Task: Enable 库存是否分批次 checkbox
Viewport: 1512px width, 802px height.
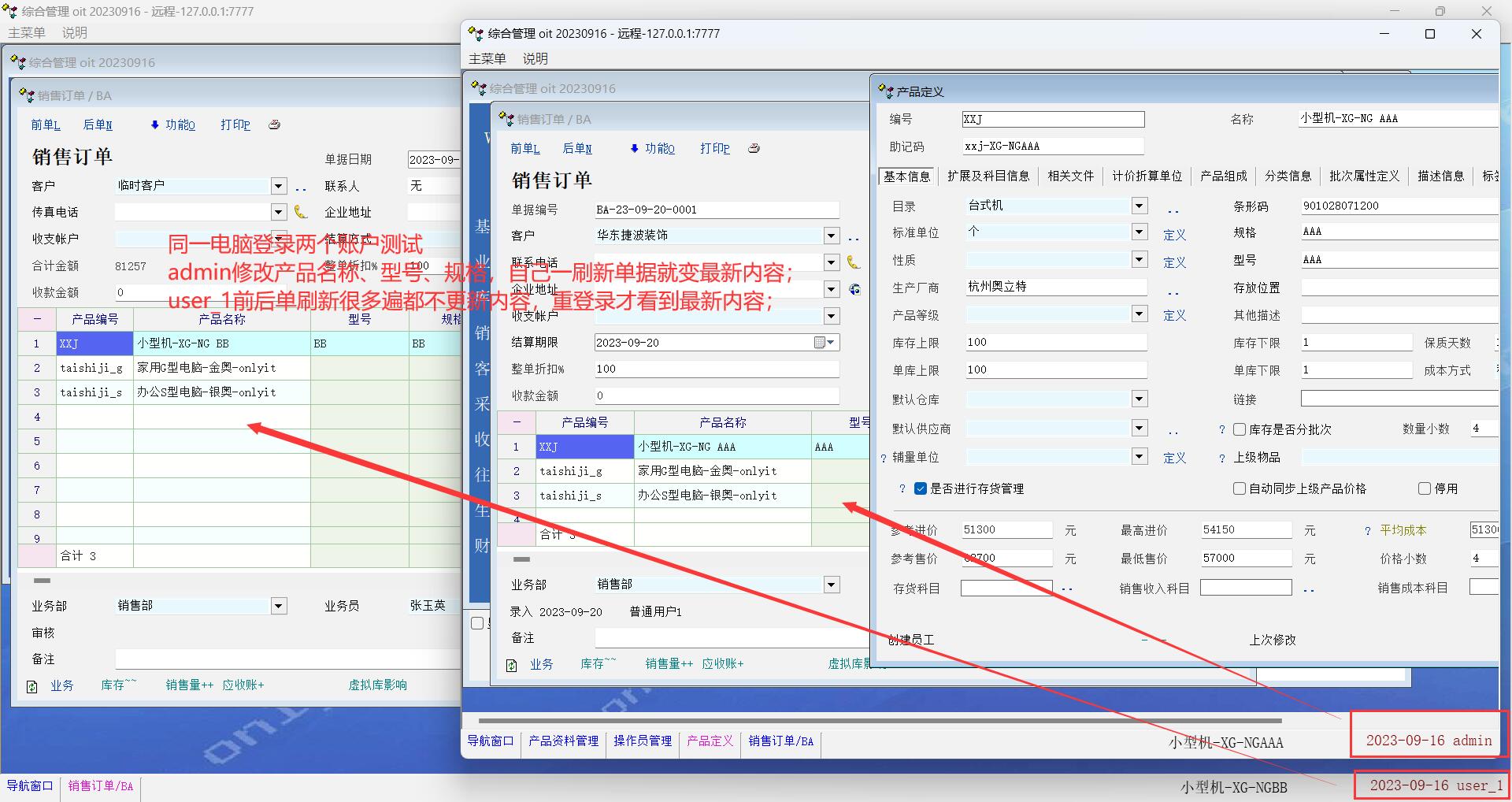Action: pos(1240,429)
